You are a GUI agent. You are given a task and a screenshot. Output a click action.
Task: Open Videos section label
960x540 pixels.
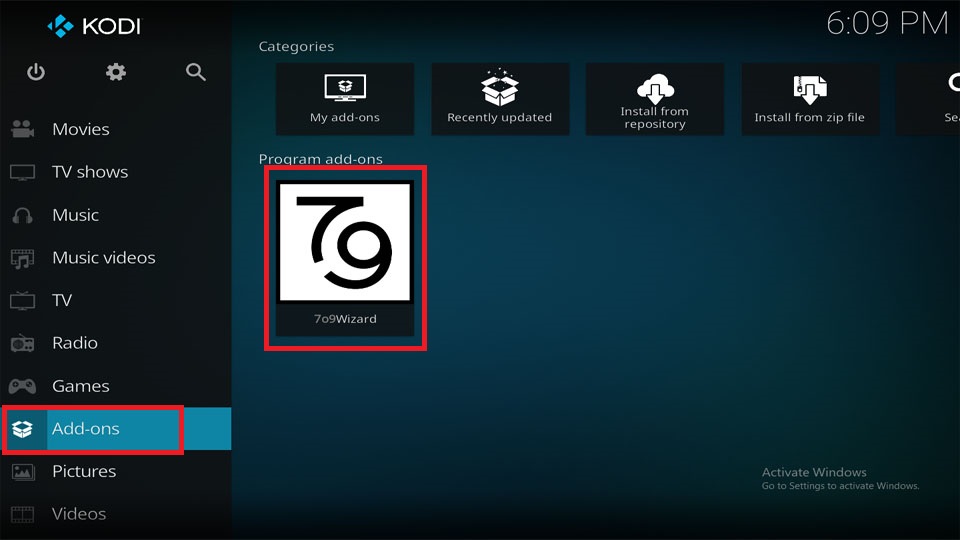point(79,514)
